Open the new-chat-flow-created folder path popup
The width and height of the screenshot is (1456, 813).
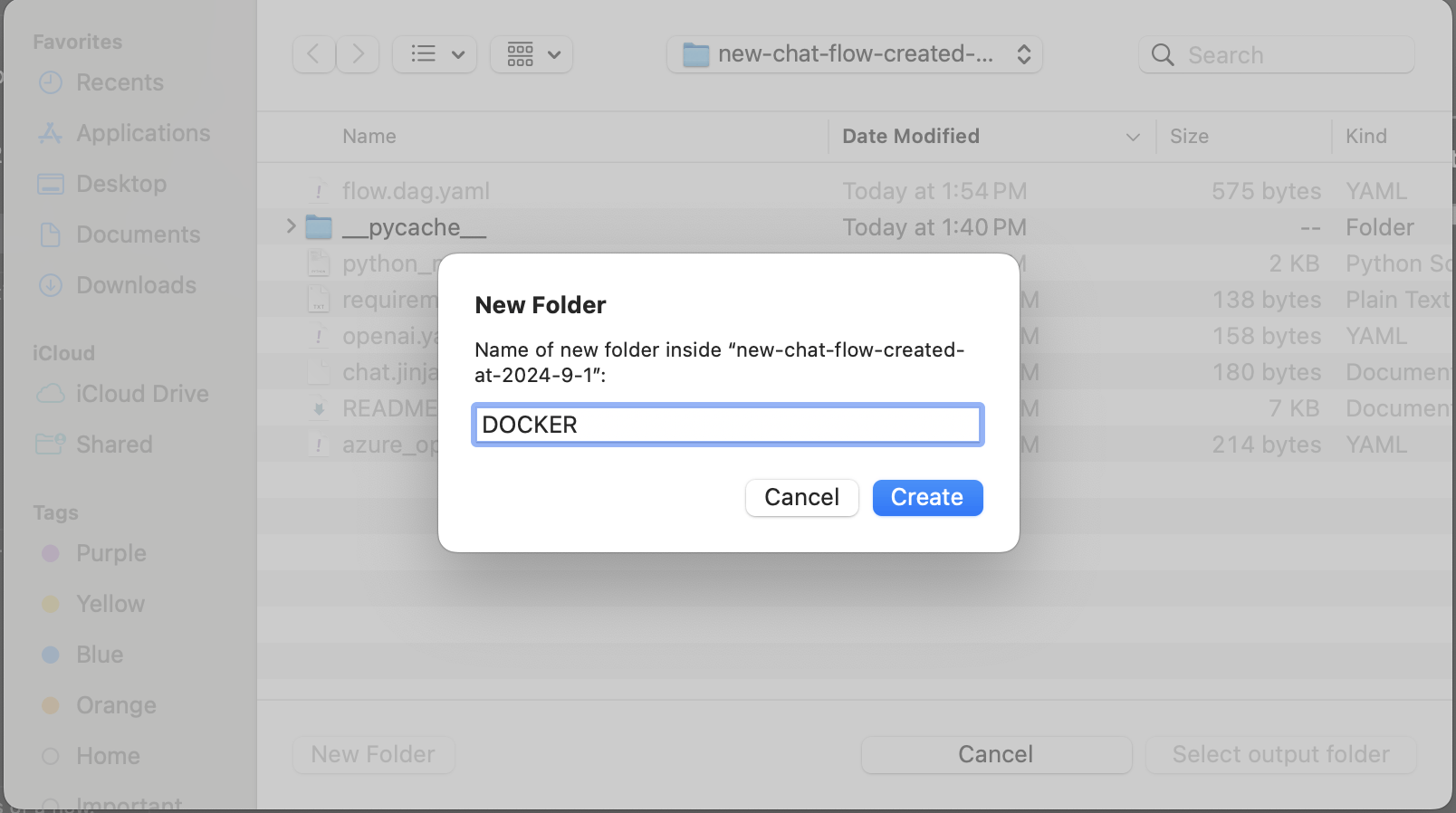(855, 54)
